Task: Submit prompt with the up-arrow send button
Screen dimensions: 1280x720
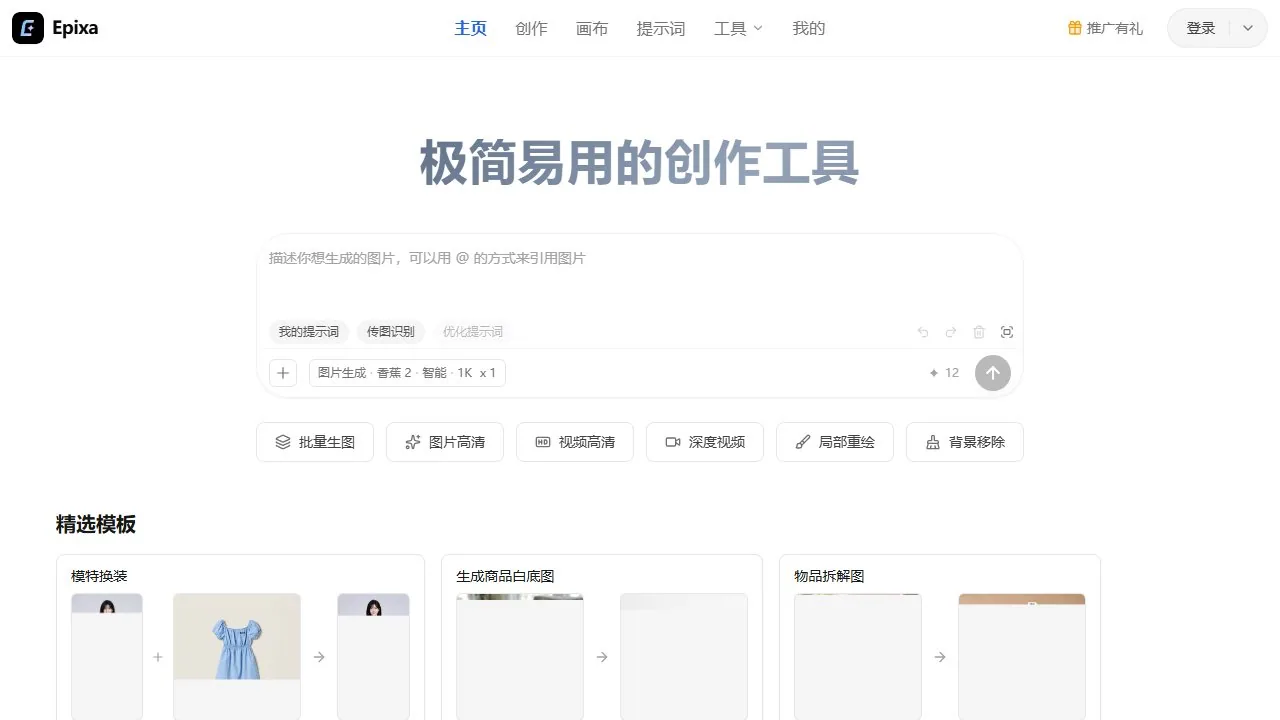Action: pos(993,373)
